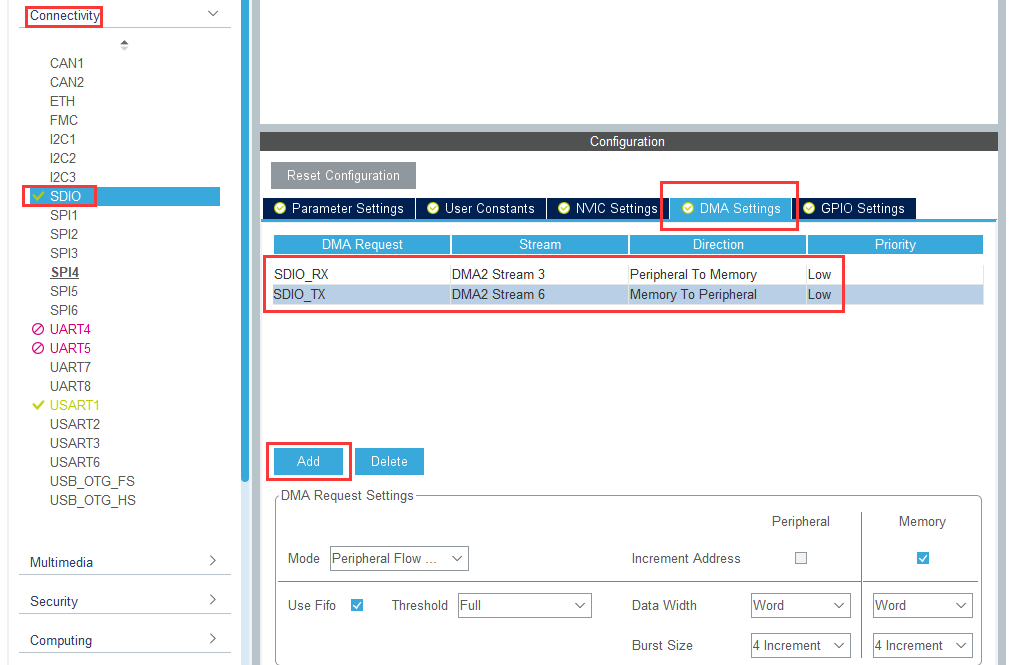Select the SDIO_TX DMA request row
Viewport: 1009px width, 665px height.
[x=628, y=294]
